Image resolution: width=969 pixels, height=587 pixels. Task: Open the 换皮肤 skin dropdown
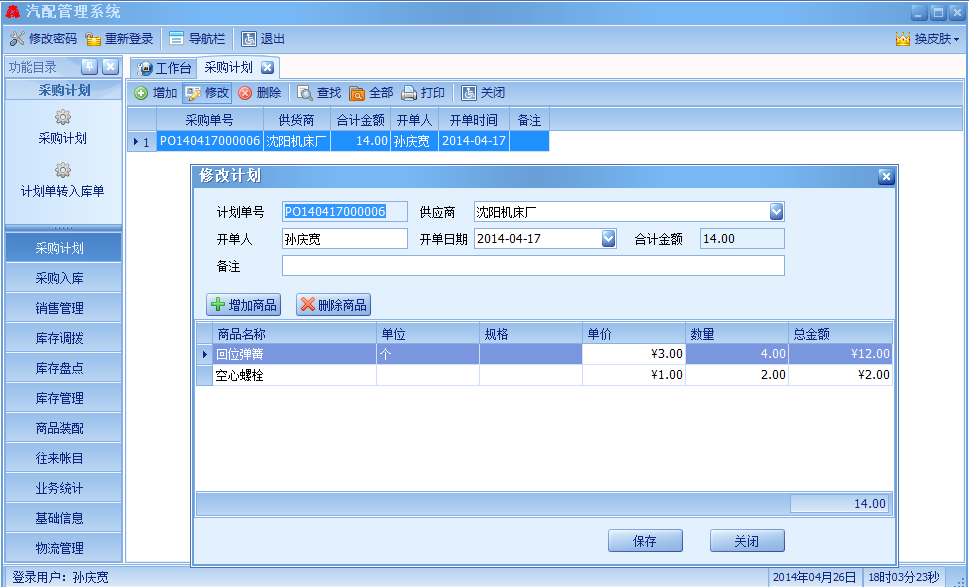click(927, 39)
